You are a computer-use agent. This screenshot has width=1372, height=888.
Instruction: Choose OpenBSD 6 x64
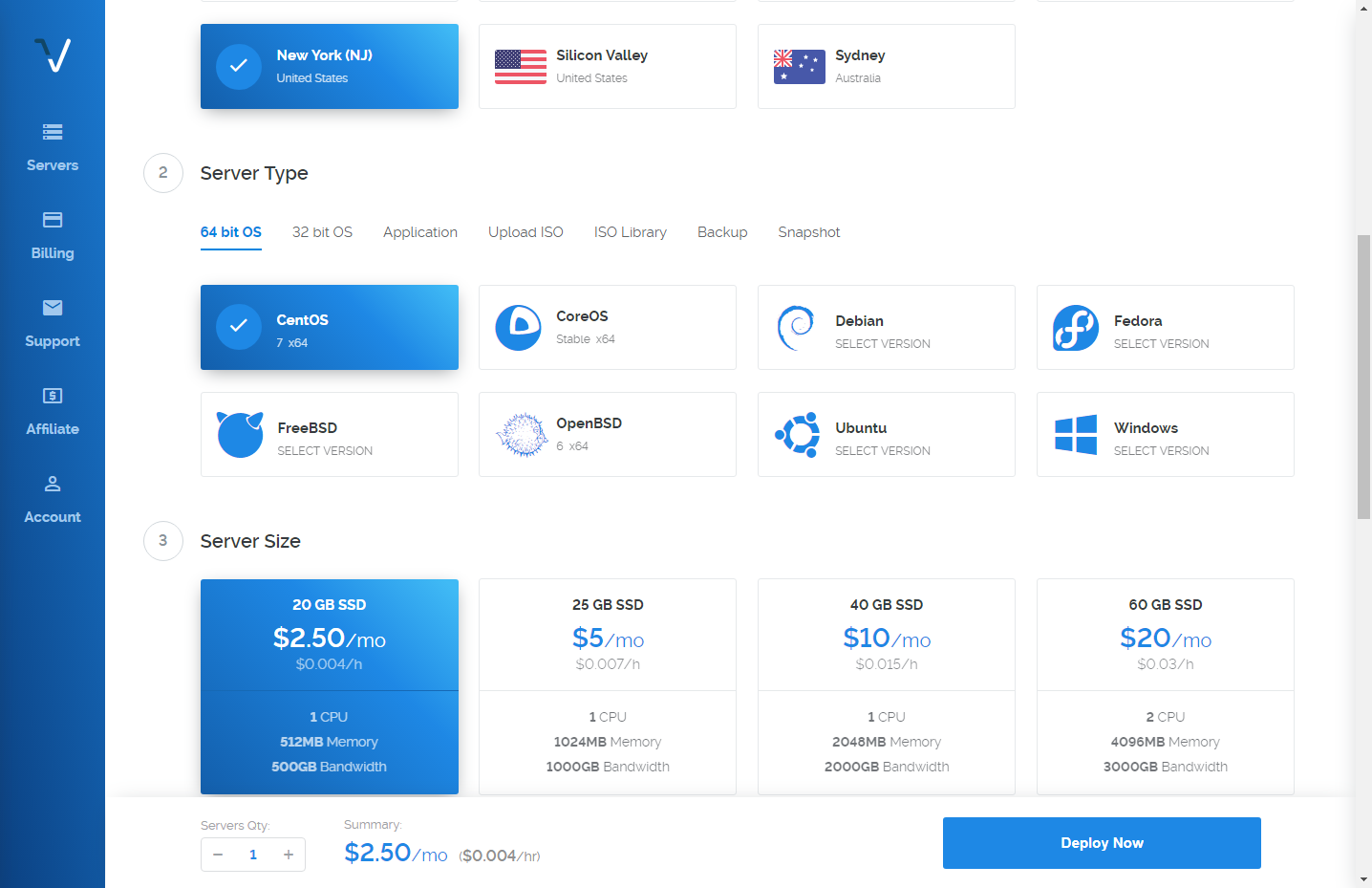tap(608, 434)
